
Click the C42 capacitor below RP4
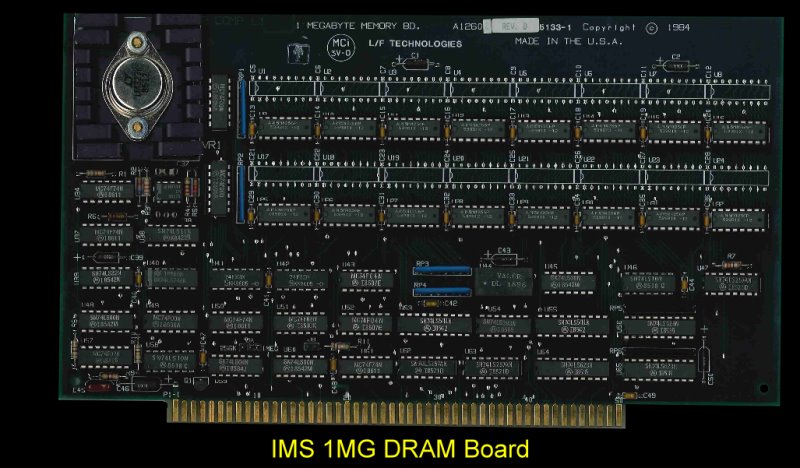432,304
